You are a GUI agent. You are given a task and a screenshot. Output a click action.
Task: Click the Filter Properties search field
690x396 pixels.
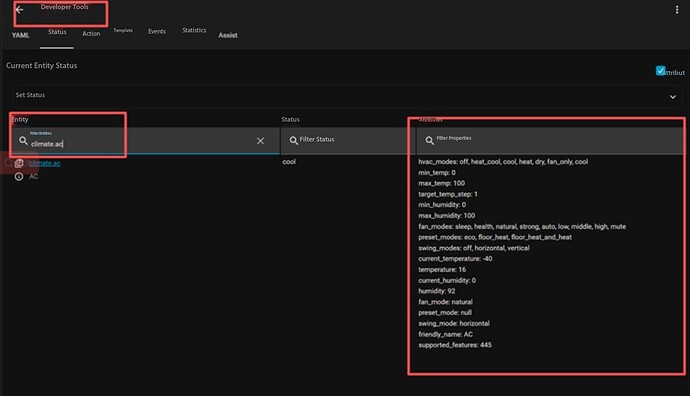click(551, 140)
